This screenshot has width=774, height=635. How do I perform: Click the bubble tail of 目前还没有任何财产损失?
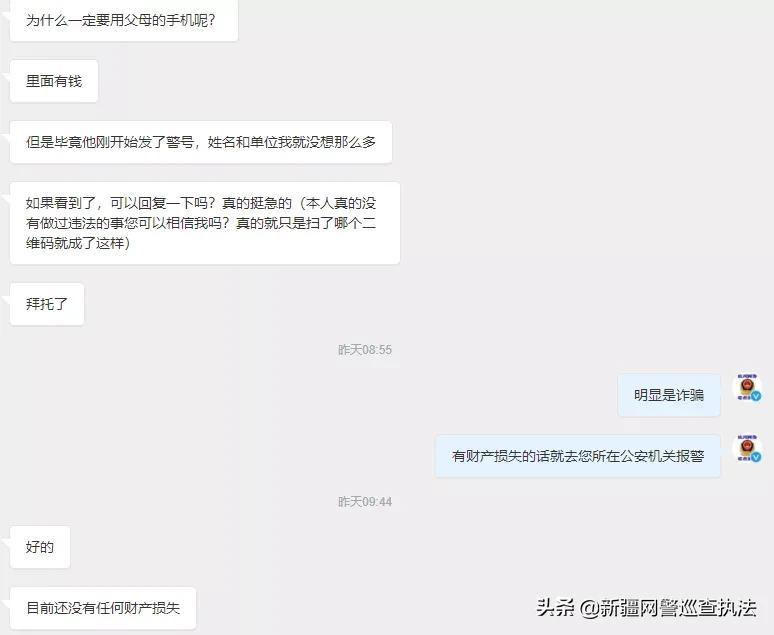click(6, 603)
